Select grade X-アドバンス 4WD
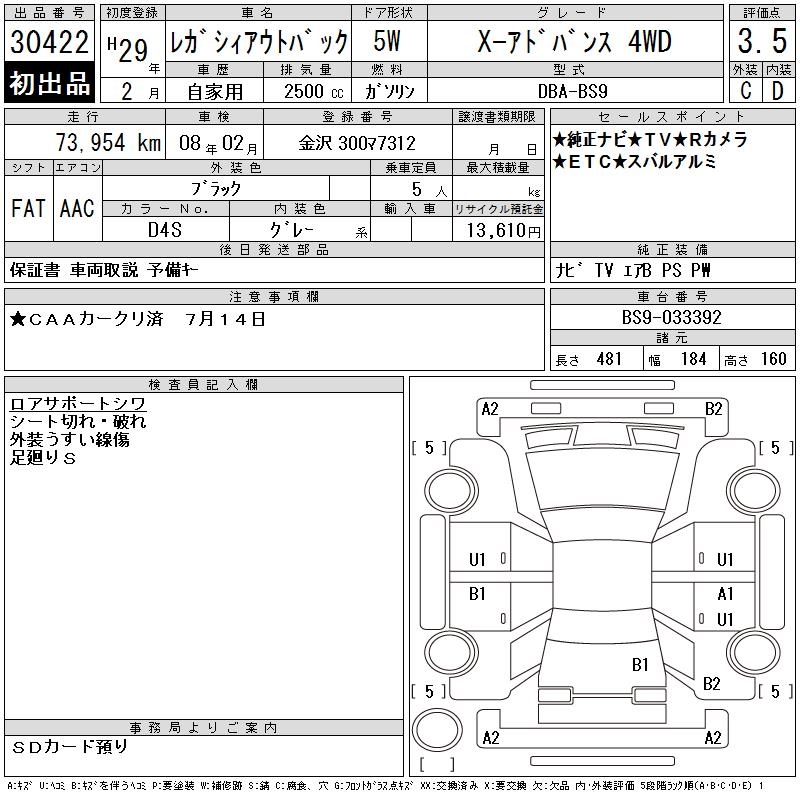Viewport: 800px width, 800px height. (574, 41)
